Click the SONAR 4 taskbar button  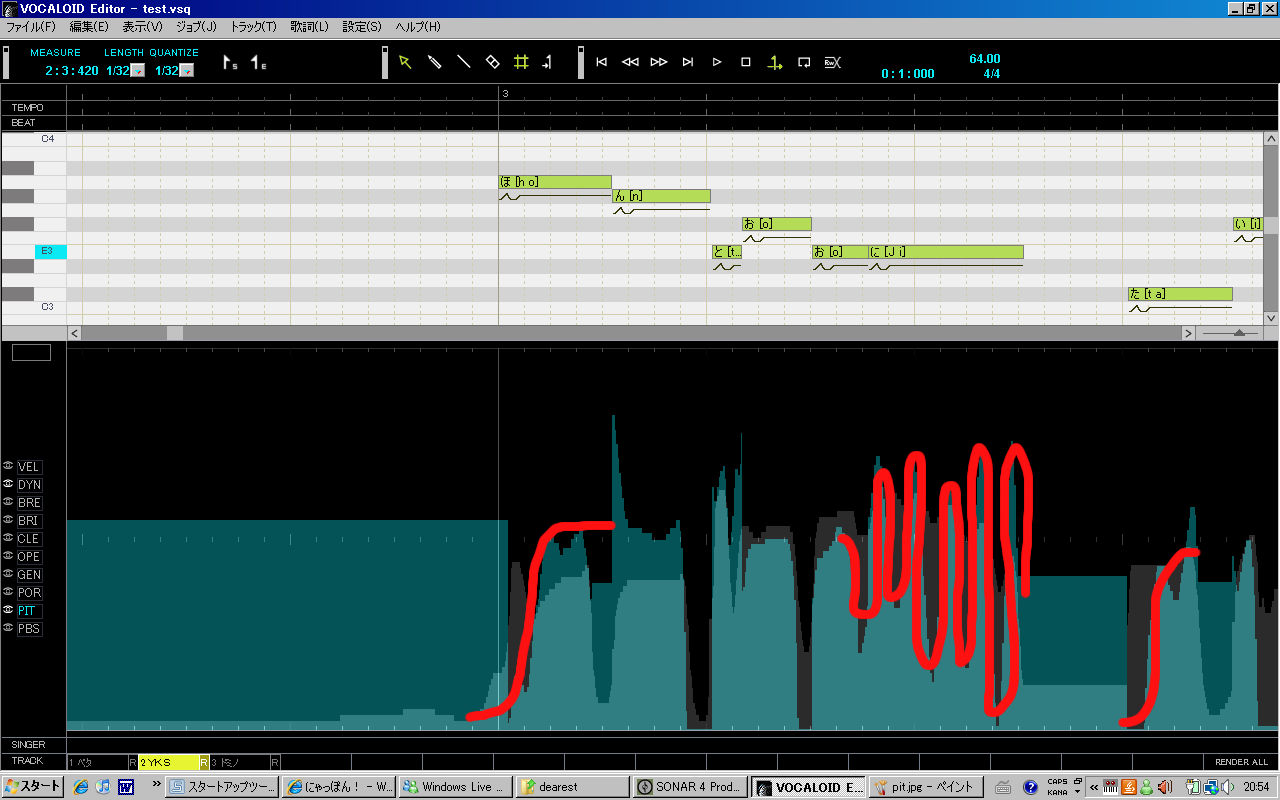(x=691, y=787)
